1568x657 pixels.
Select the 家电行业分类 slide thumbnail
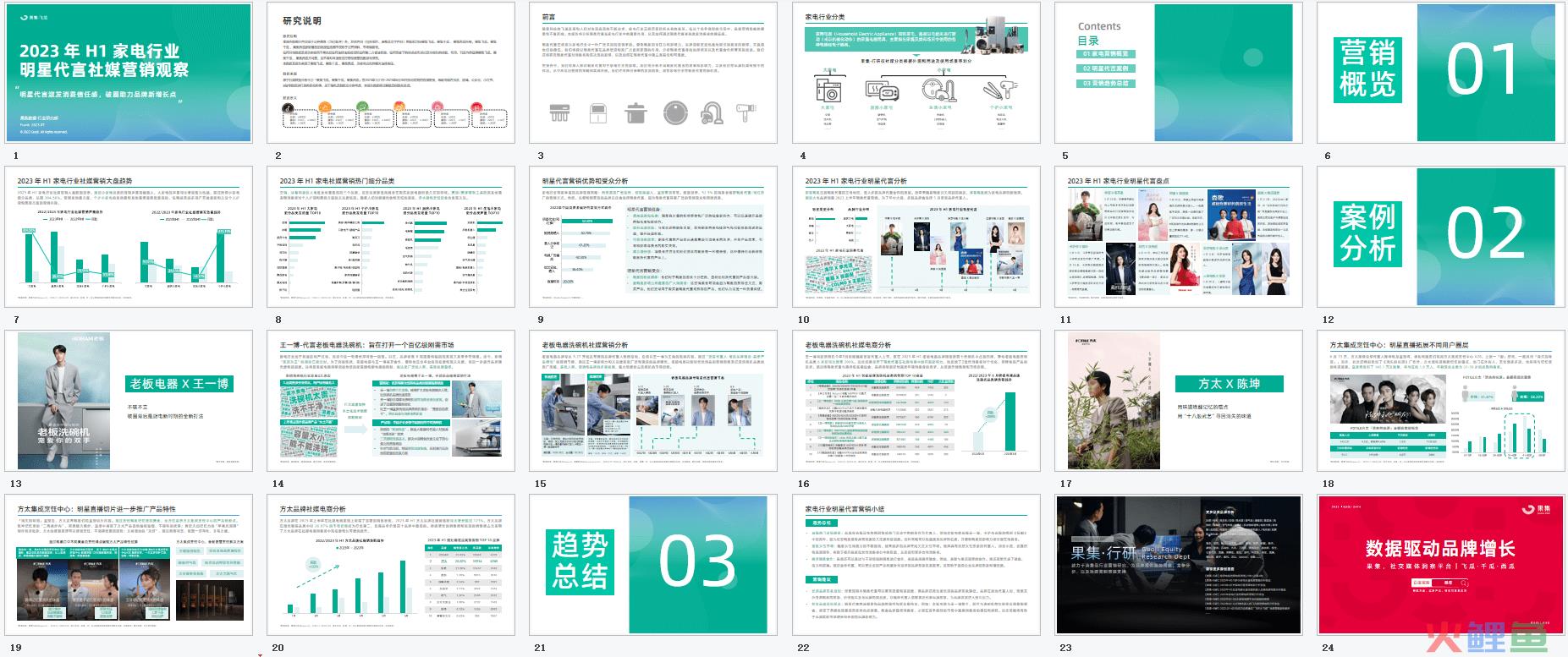point(916,72)
